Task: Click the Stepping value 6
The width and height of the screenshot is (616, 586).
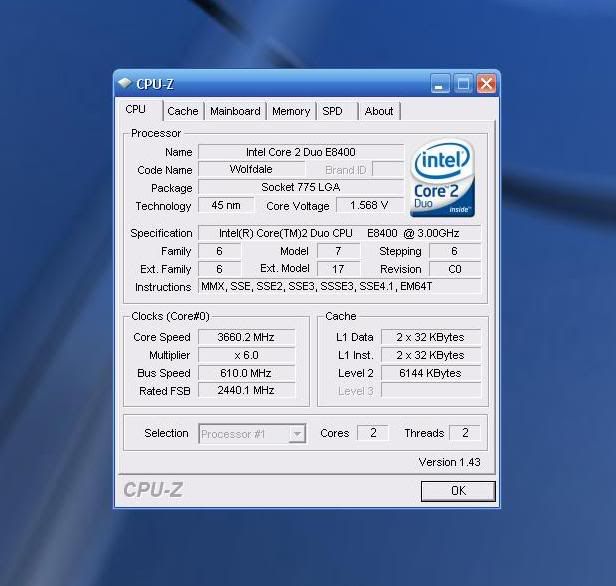Action: (455, 251)
